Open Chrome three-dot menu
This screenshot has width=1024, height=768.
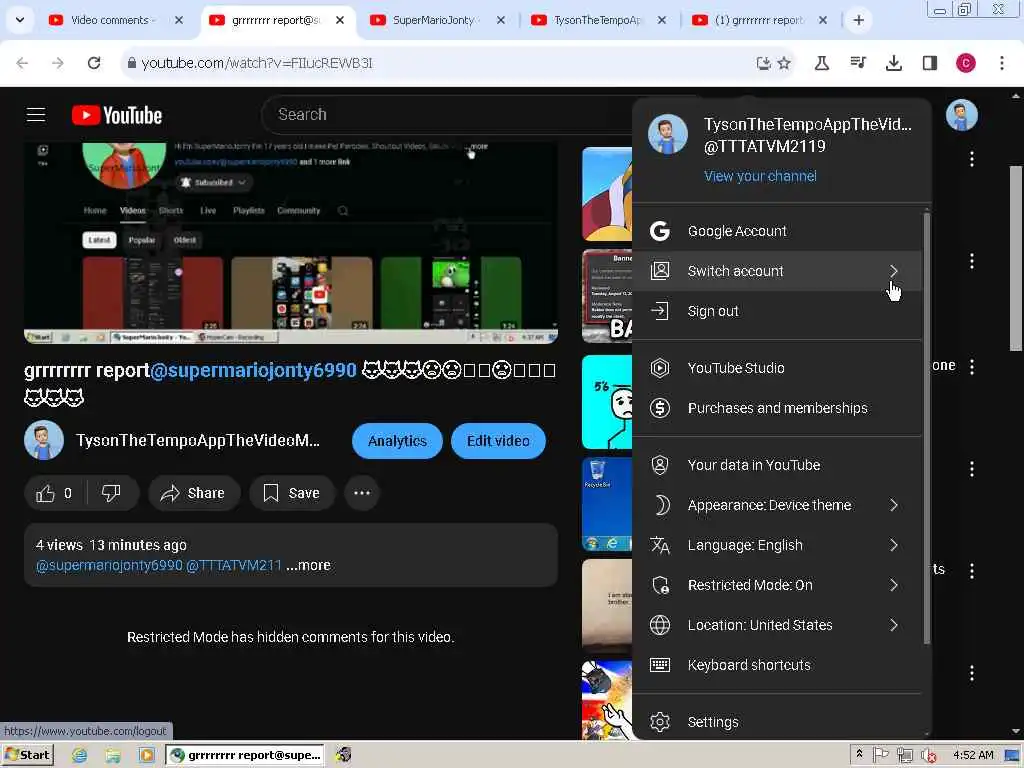click(x=1002, y=63)
